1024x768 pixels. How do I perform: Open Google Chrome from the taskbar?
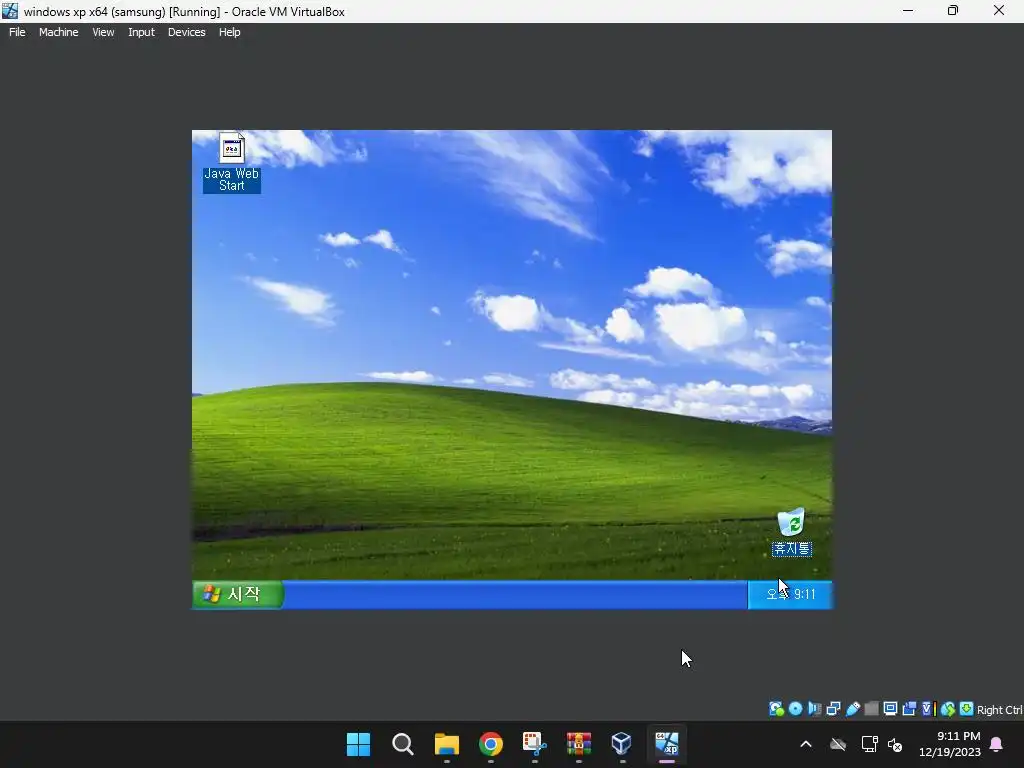pyautogui.click(x=490, y=744)
